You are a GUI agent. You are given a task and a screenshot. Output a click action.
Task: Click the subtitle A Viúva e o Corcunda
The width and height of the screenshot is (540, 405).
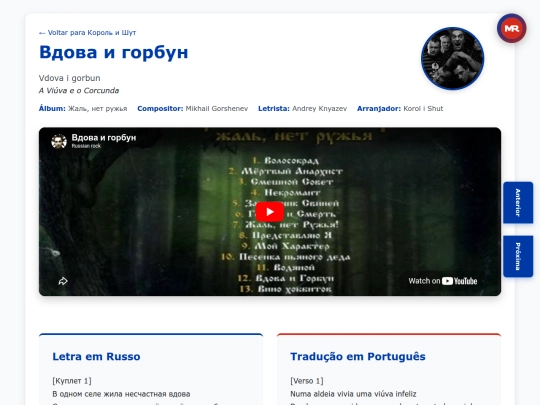[x=79, y=91]
